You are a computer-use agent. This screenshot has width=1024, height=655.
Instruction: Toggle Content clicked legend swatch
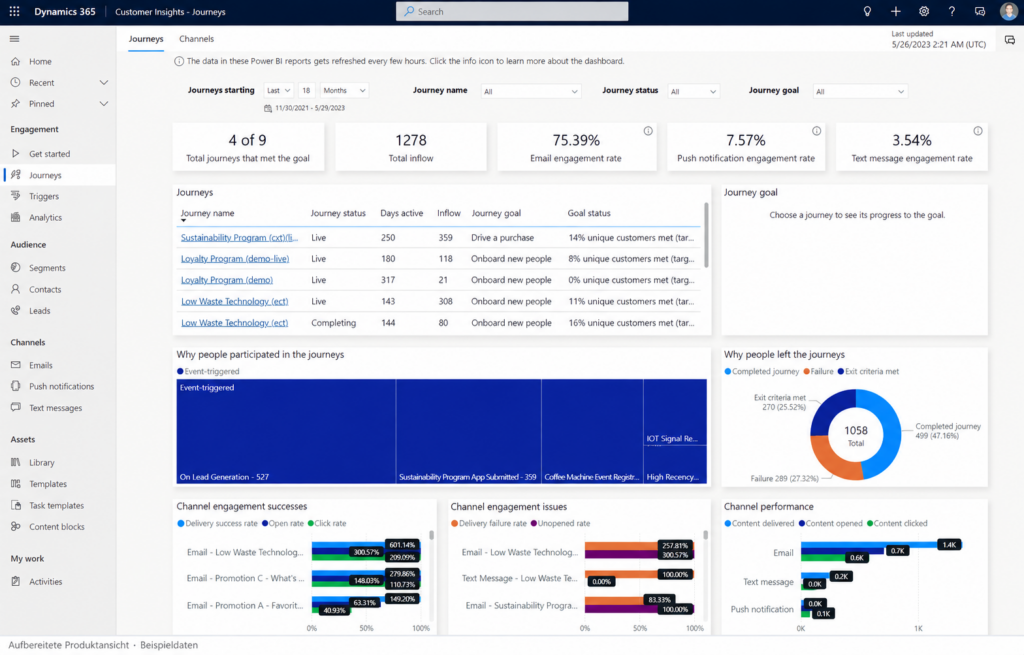click(x=870, y=523)
